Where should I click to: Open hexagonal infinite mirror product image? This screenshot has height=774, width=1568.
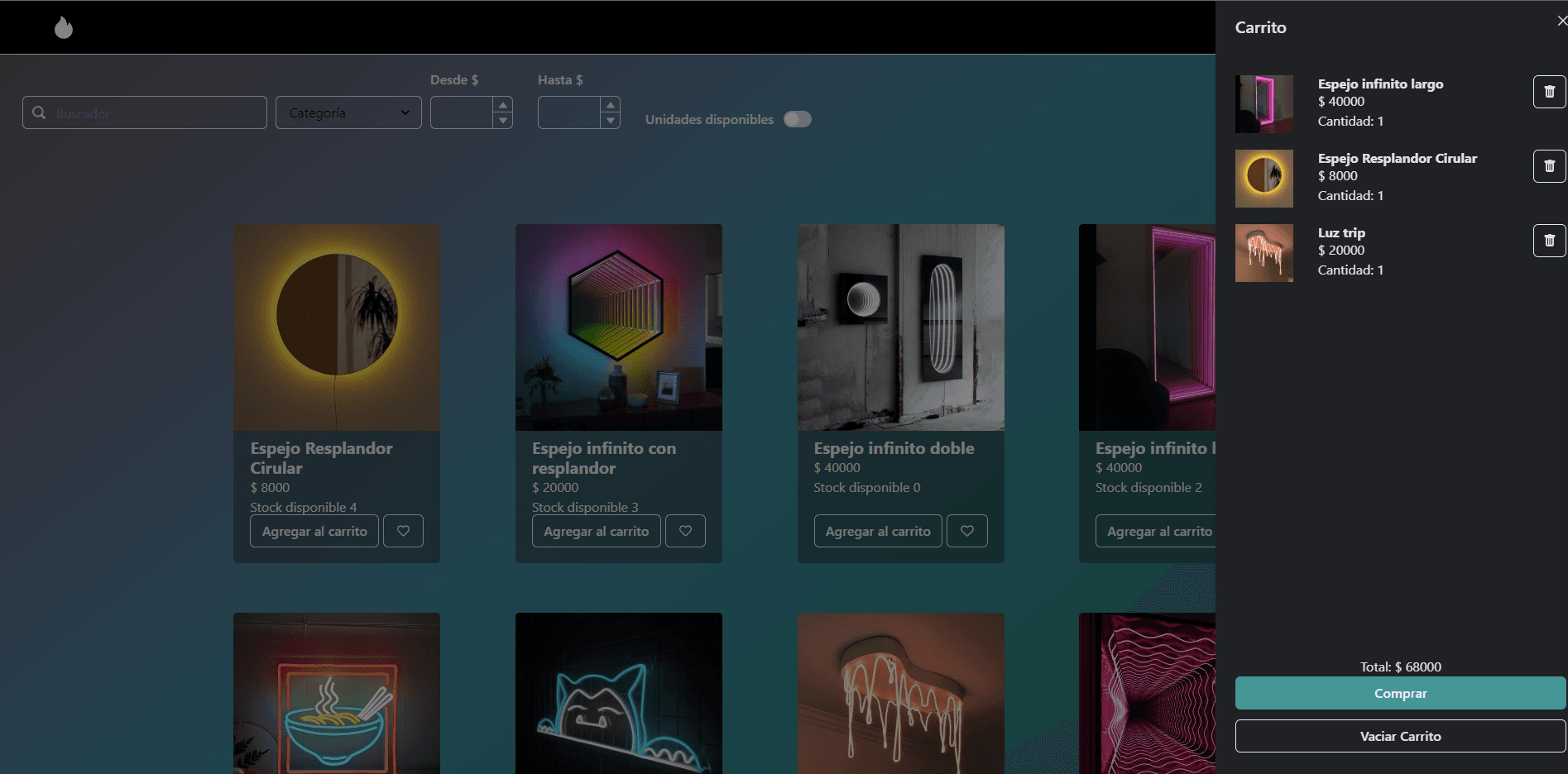coord(619,327)
